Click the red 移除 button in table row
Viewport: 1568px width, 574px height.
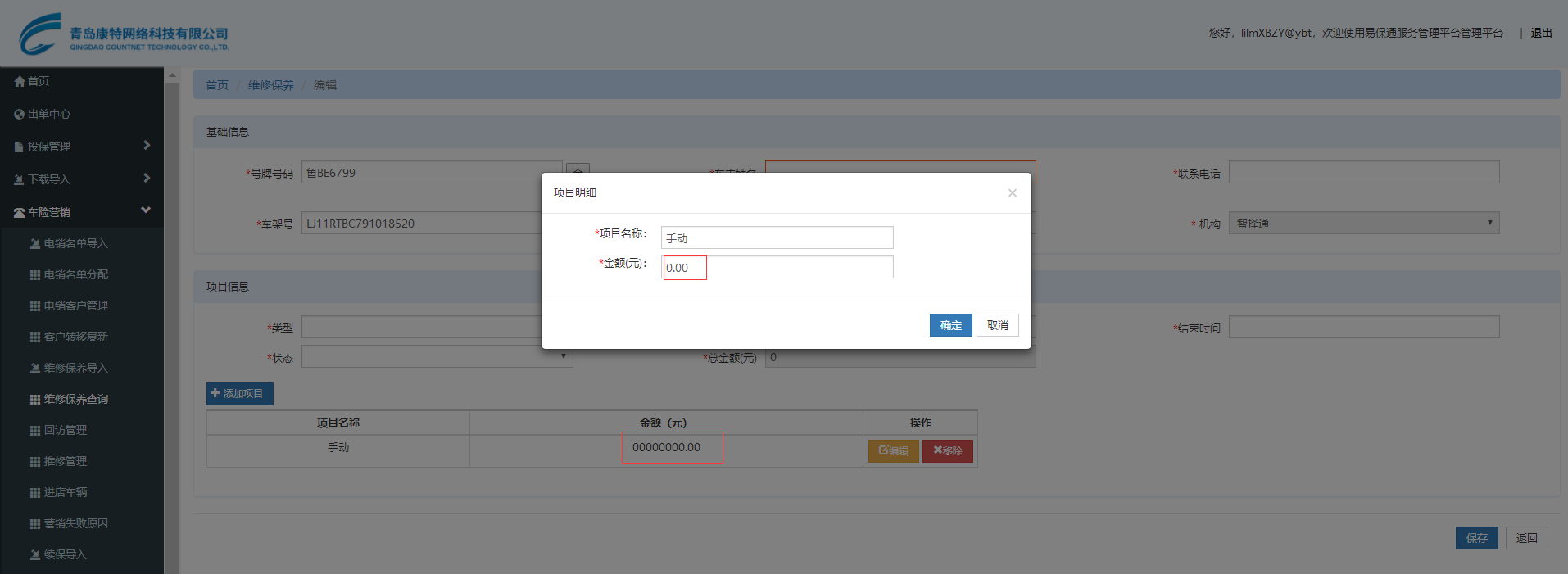pyautogui.click(x=948, y=451)
